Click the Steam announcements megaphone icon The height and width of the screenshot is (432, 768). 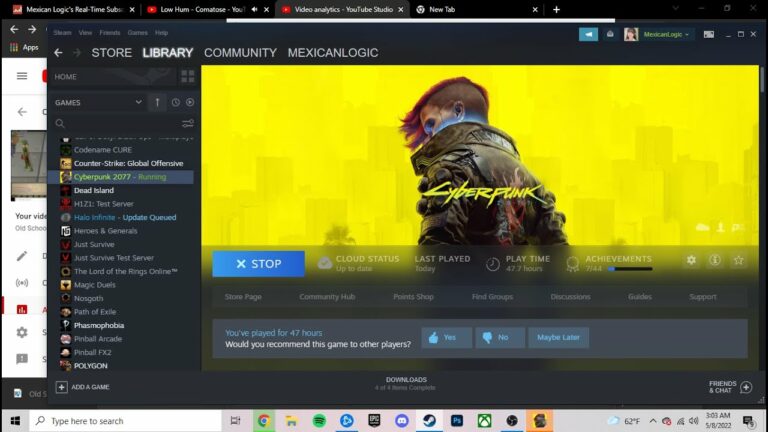click(588, 34)
